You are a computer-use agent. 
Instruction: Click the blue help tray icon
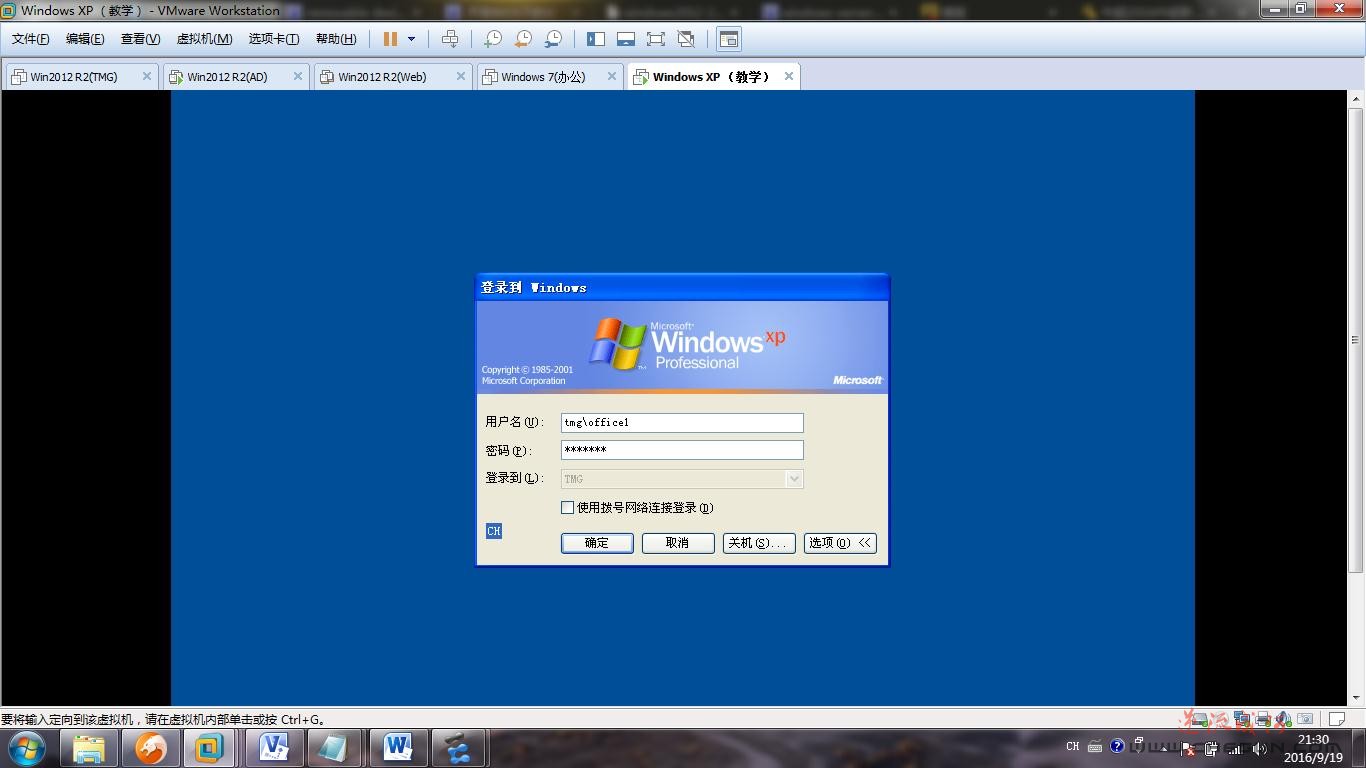[x=1117, y=746]
